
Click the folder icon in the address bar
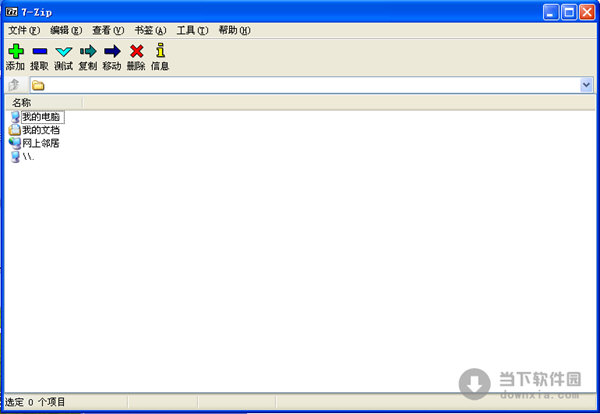(38, 85)
